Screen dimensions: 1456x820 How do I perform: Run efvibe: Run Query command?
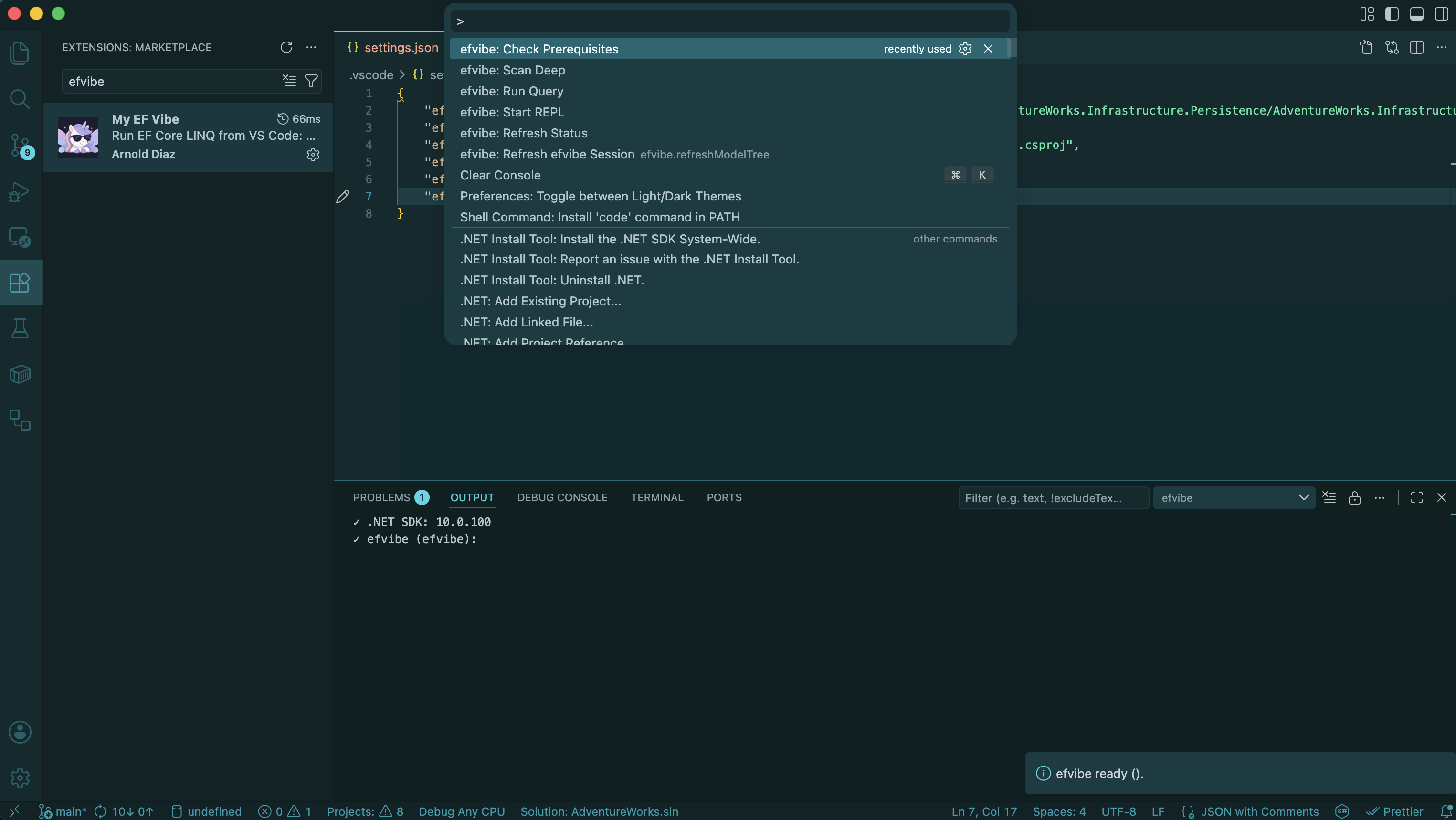(729, 91)
